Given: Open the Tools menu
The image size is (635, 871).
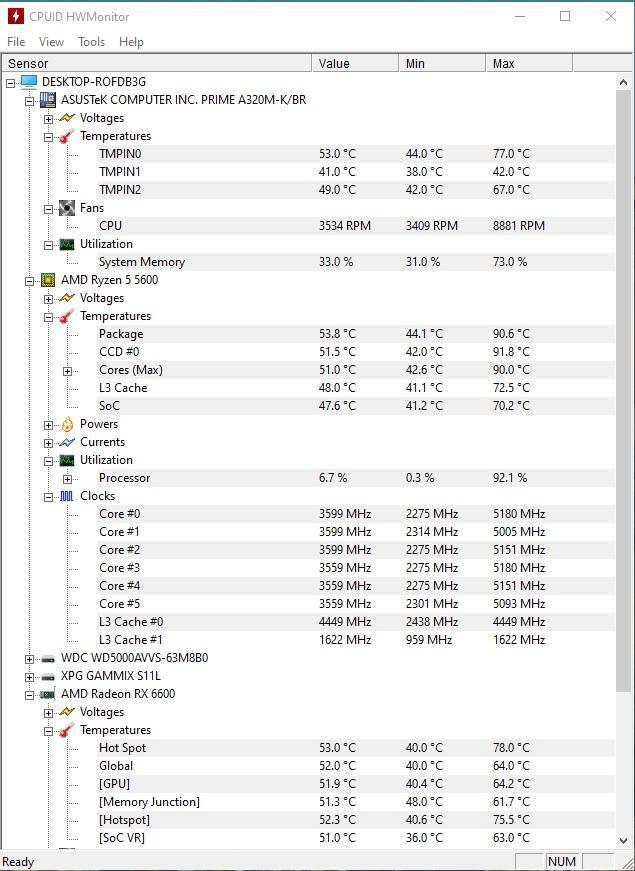Looking at the screenshot, I should click(x=91, y=42).
